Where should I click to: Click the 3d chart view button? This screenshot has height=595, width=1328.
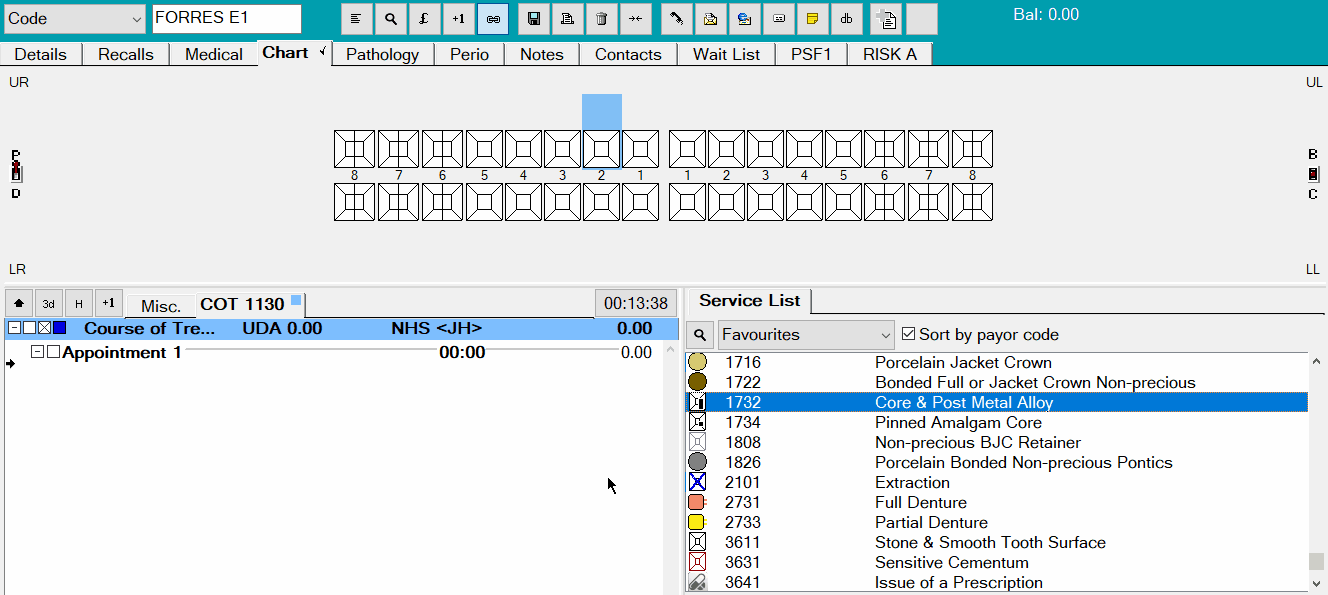48,304
